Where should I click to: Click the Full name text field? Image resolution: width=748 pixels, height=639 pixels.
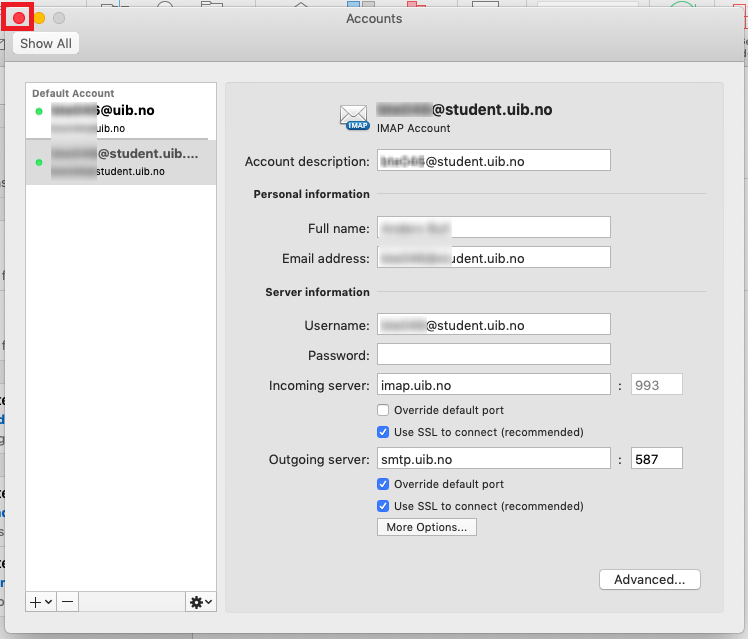pyautogui.click(x=493, y=228)
